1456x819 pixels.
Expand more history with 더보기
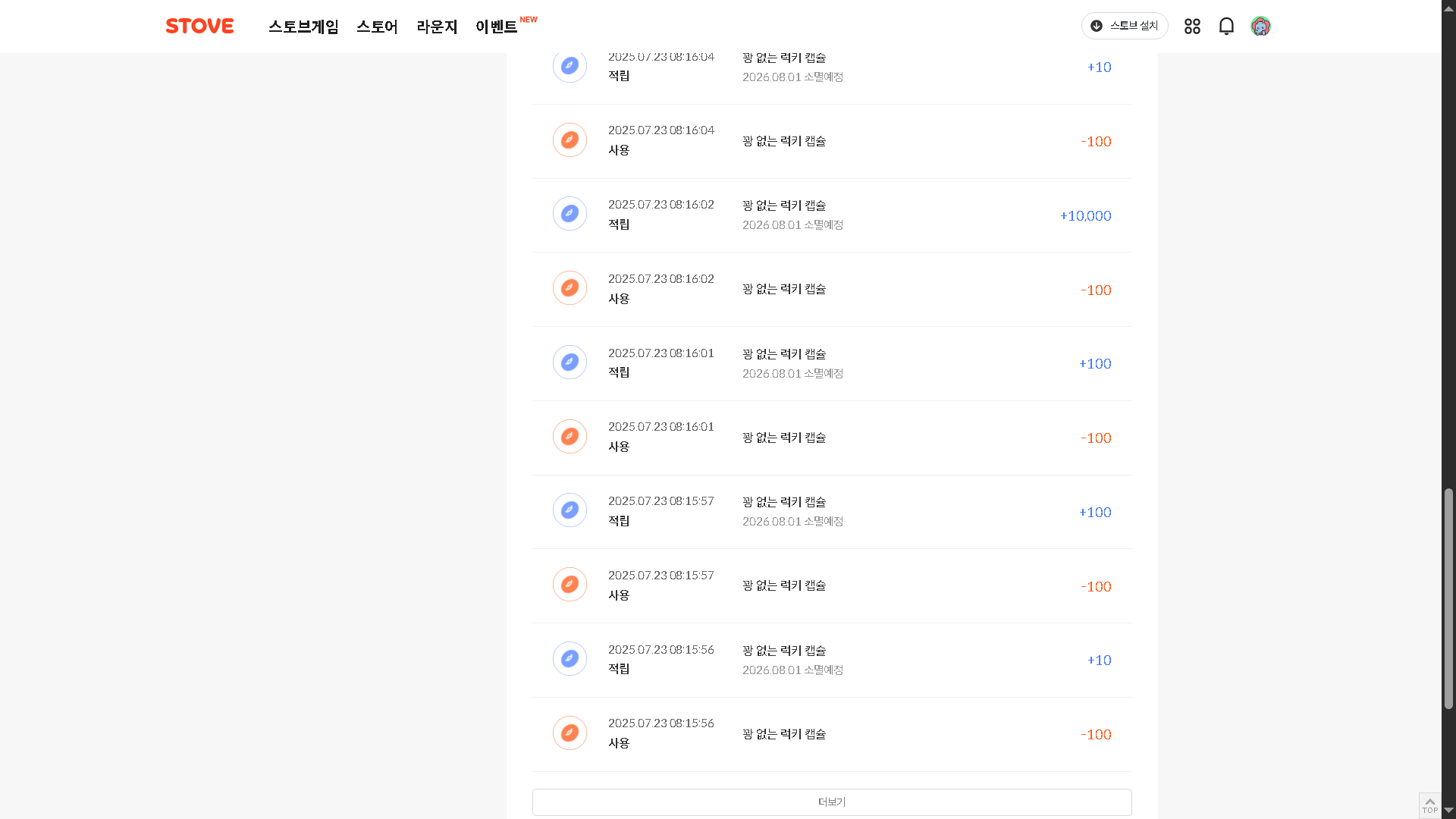click(832, 802)
